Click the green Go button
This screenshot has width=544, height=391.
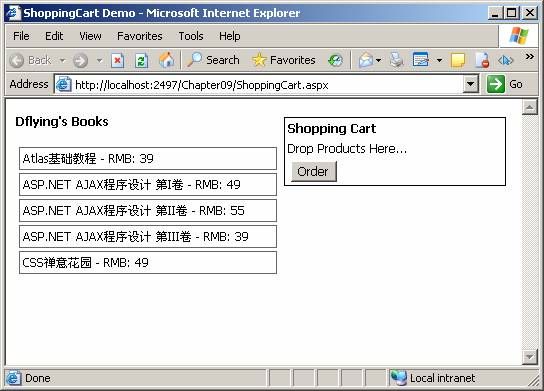pyautogui.click(x=505, y=84)
